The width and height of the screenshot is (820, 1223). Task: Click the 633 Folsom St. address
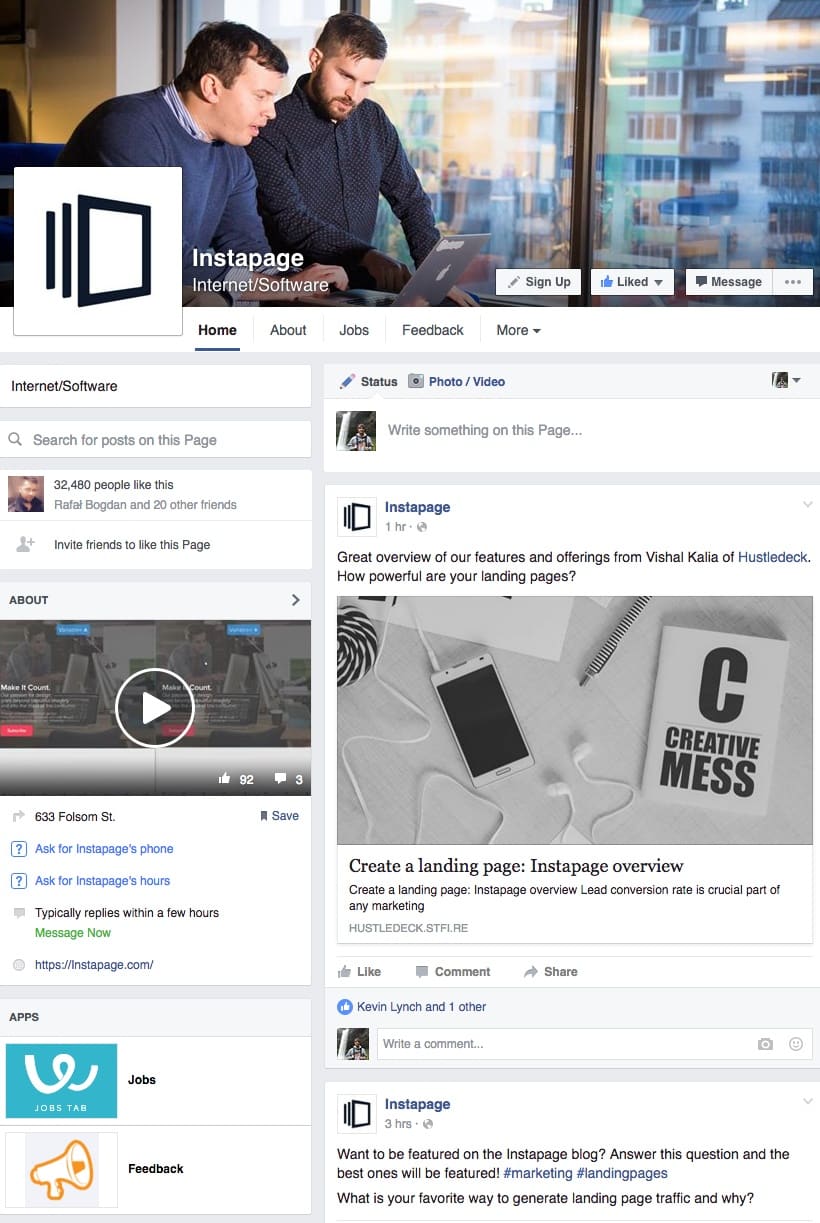(75, 817)
